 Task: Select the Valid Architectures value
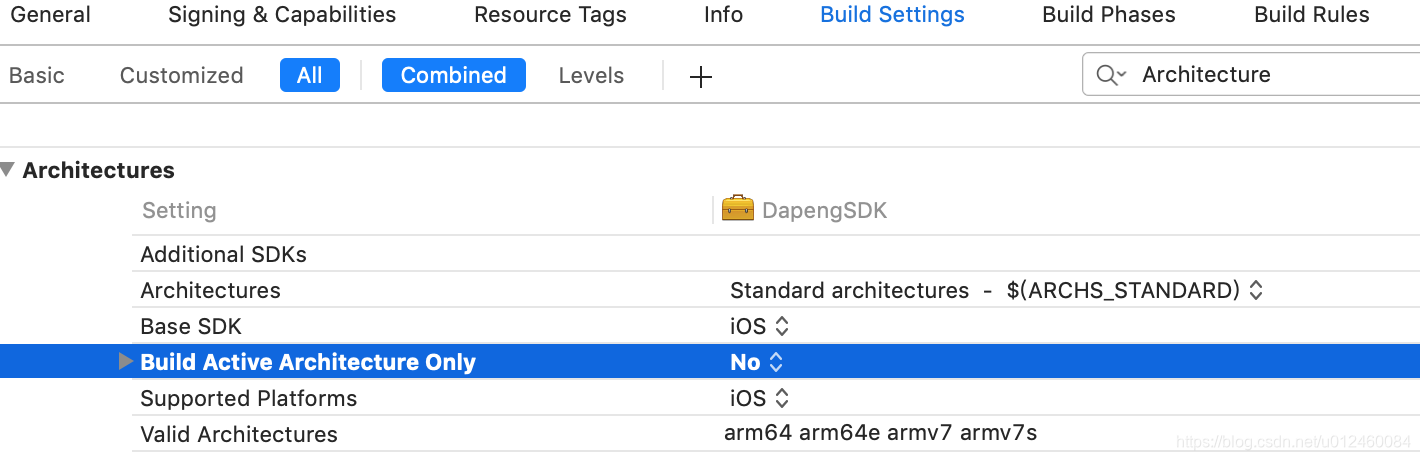[x=880, y=433]
